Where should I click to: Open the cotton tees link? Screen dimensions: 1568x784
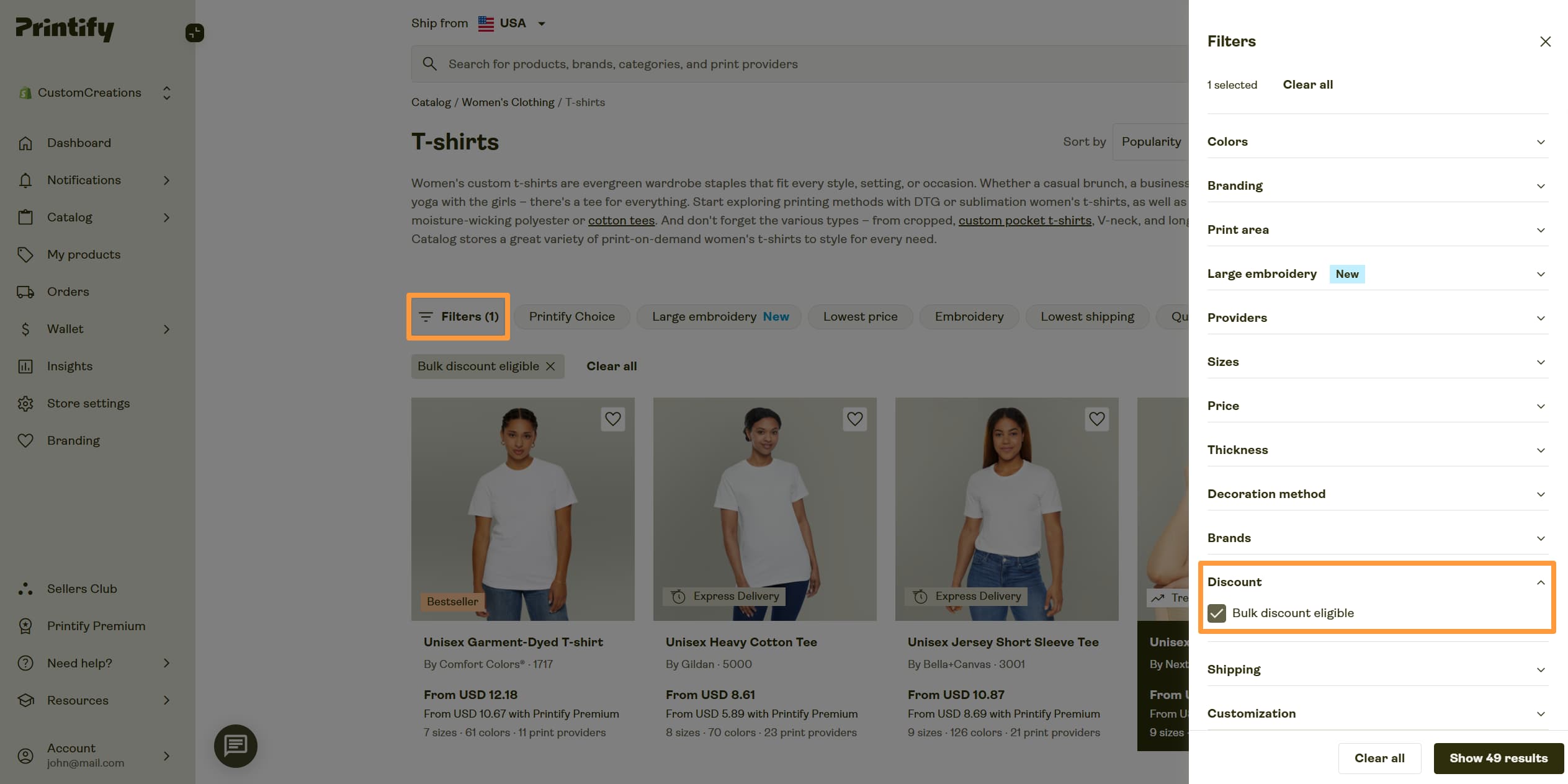click(621, 220)
